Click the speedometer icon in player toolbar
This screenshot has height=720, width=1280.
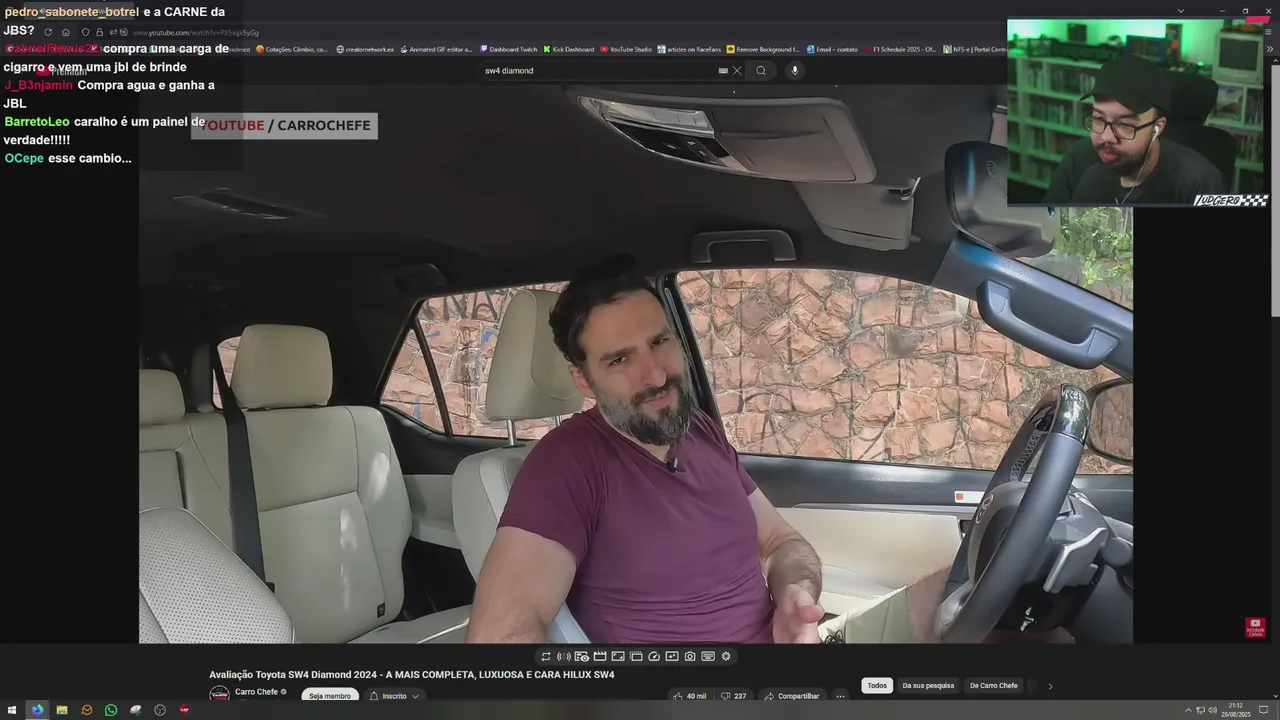point(654,656)
